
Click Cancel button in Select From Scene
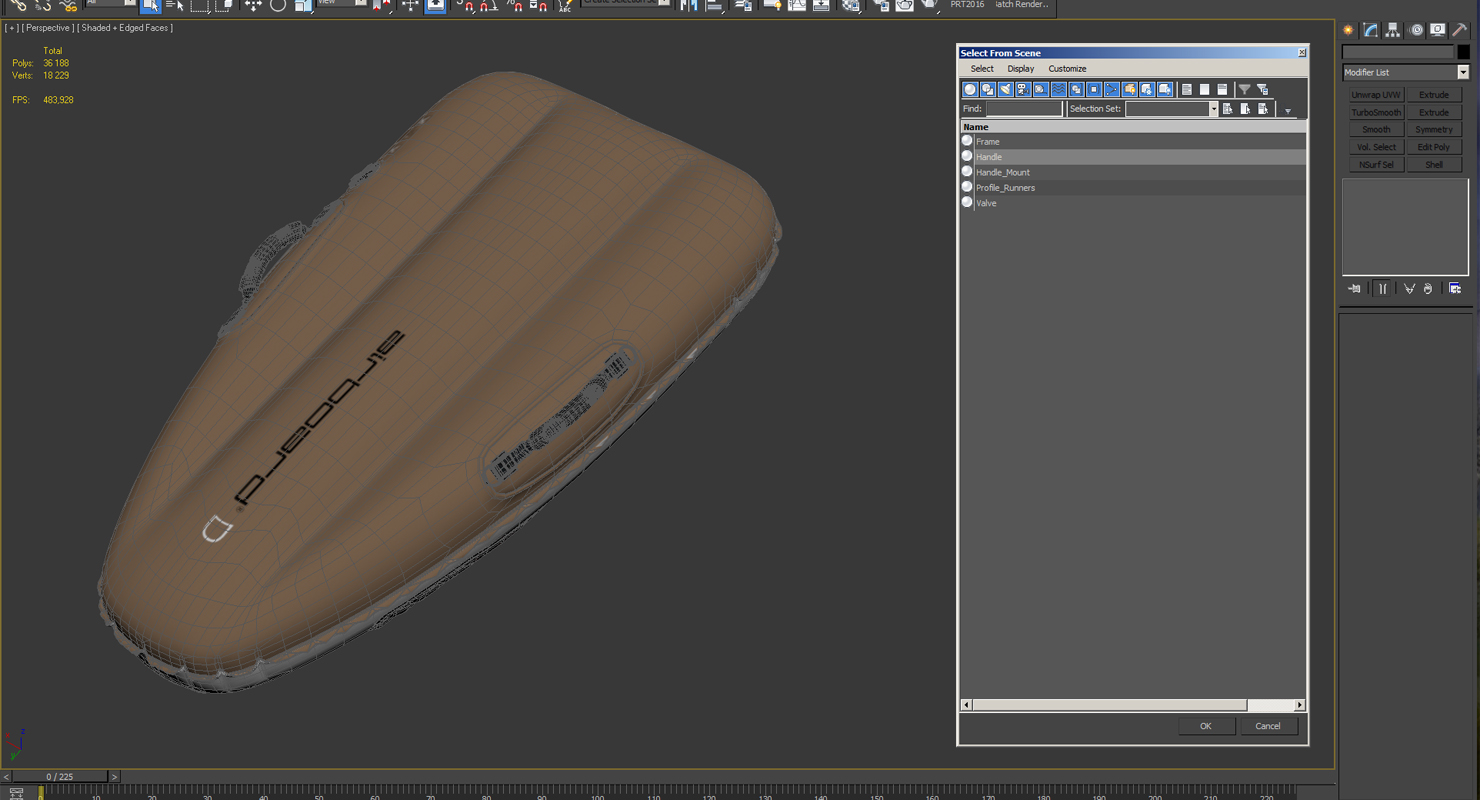(1268, 726)
